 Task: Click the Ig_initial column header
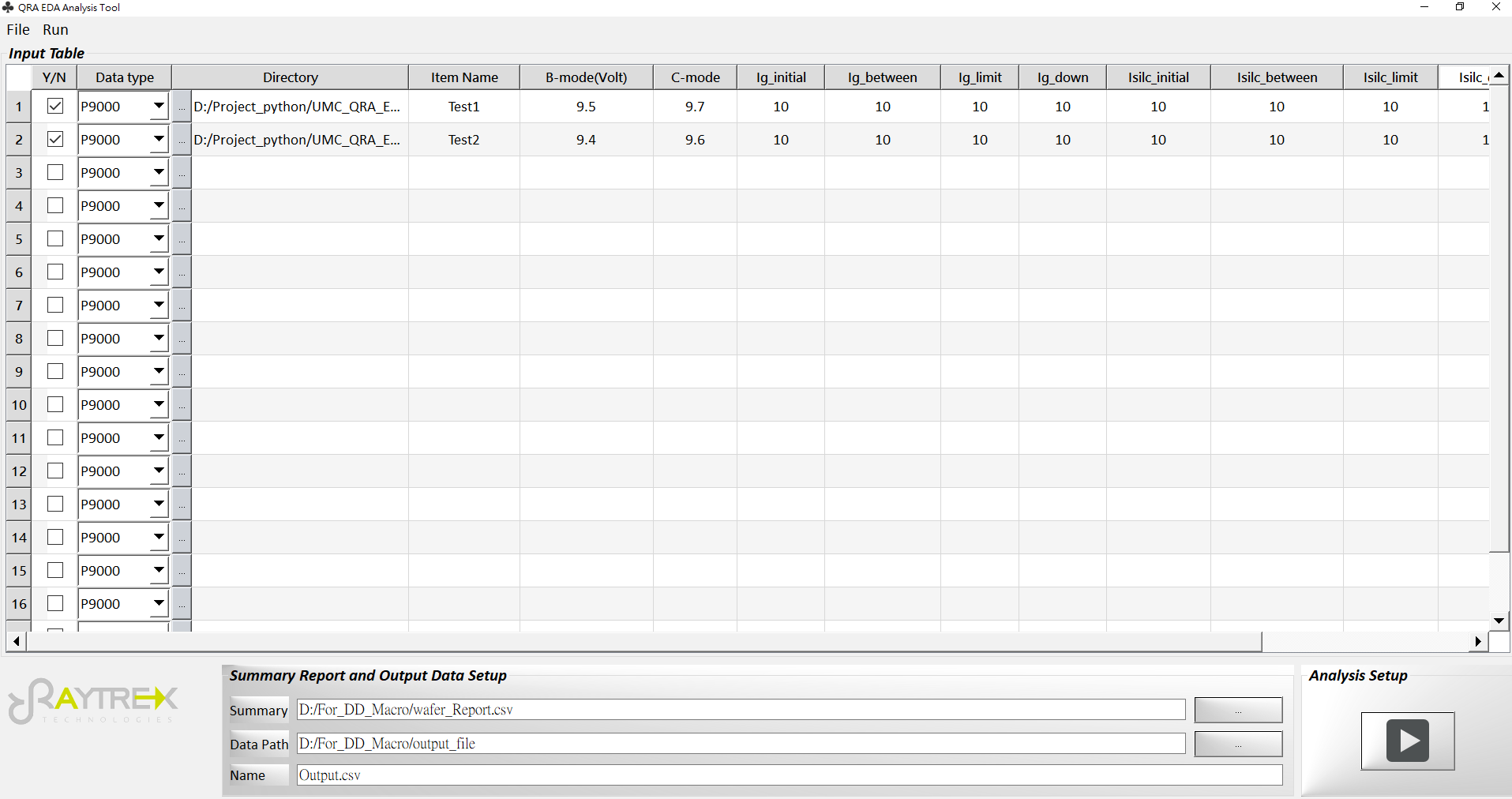point(781,77)
